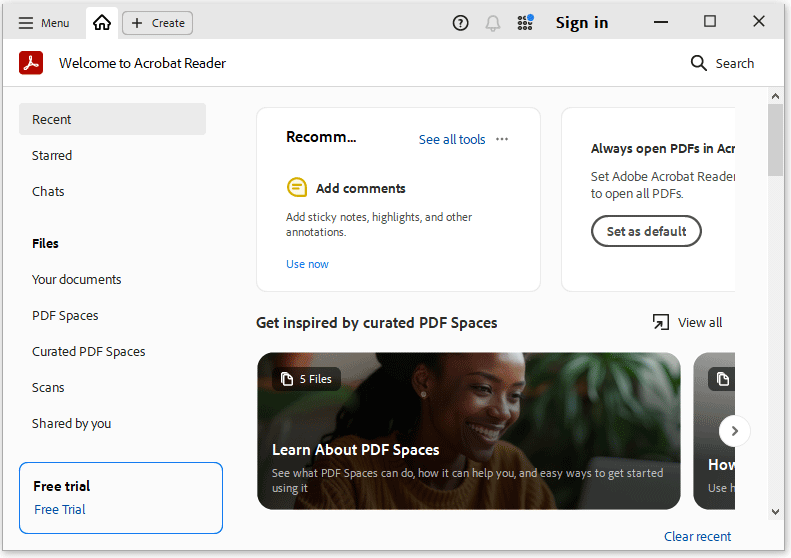
Task: Click the Add comments speech bubble icon
Action: (x=297, y=187)
